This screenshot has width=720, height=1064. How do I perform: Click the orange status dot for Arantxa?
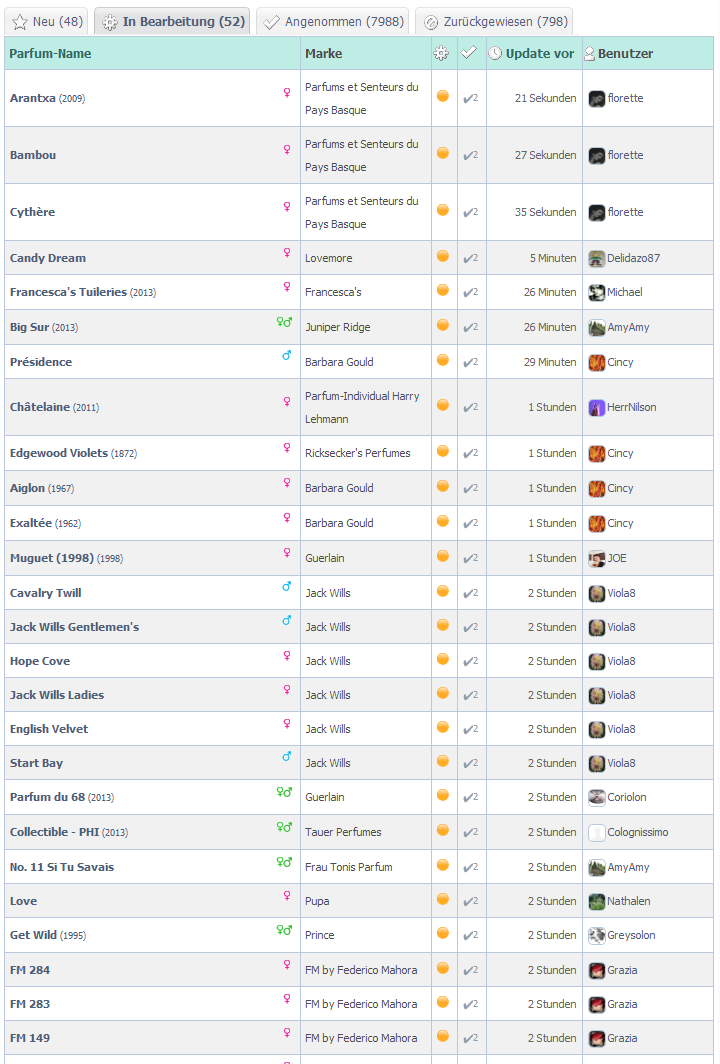pos(443,97)
